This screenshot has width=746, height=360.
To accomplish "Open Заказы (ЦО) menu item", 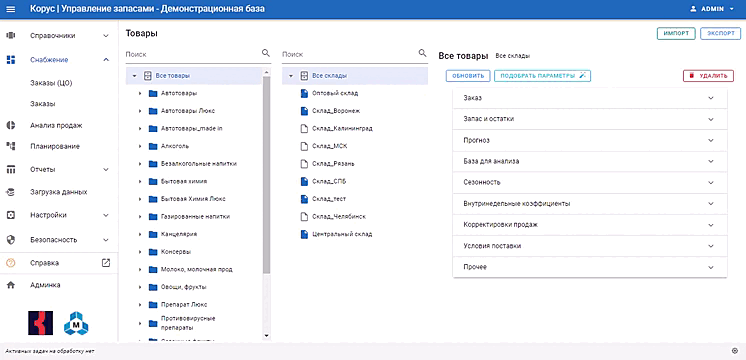I will pyautogui.click(x=51, y=83).
